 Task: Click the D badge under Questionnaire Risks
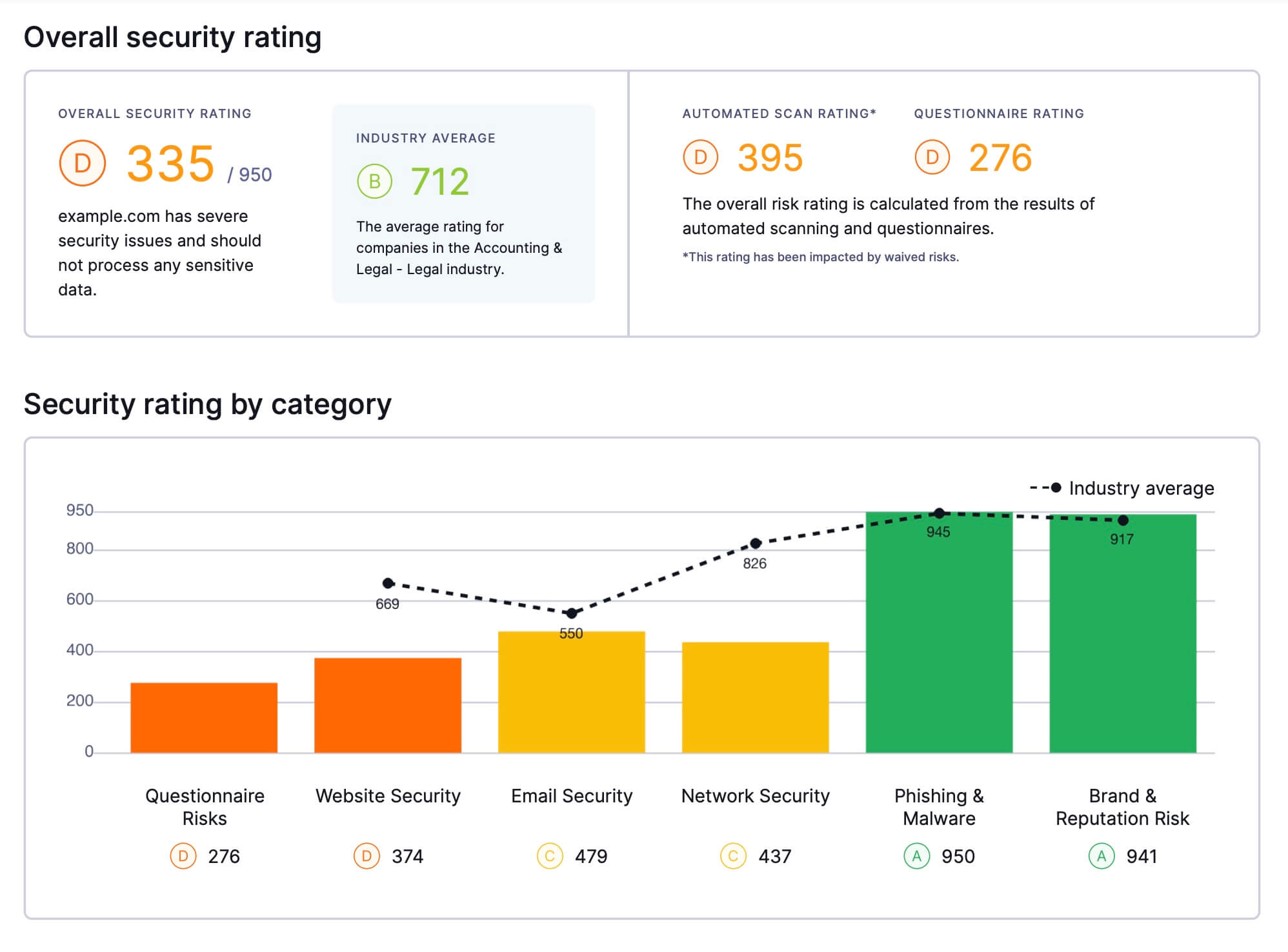point(183,857)
